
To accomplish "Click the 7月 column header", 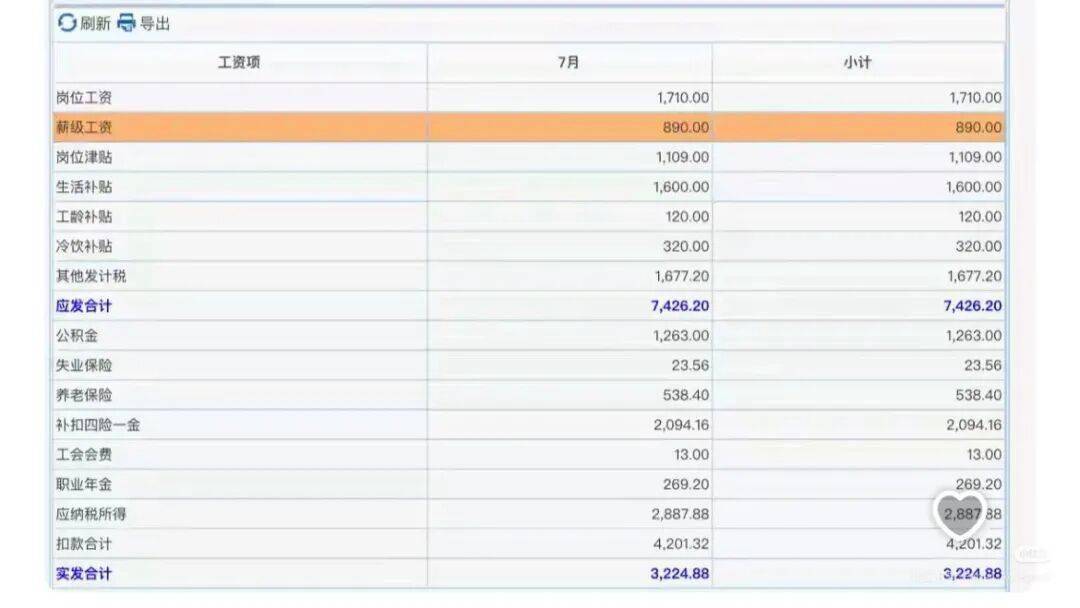I will 568,63.
